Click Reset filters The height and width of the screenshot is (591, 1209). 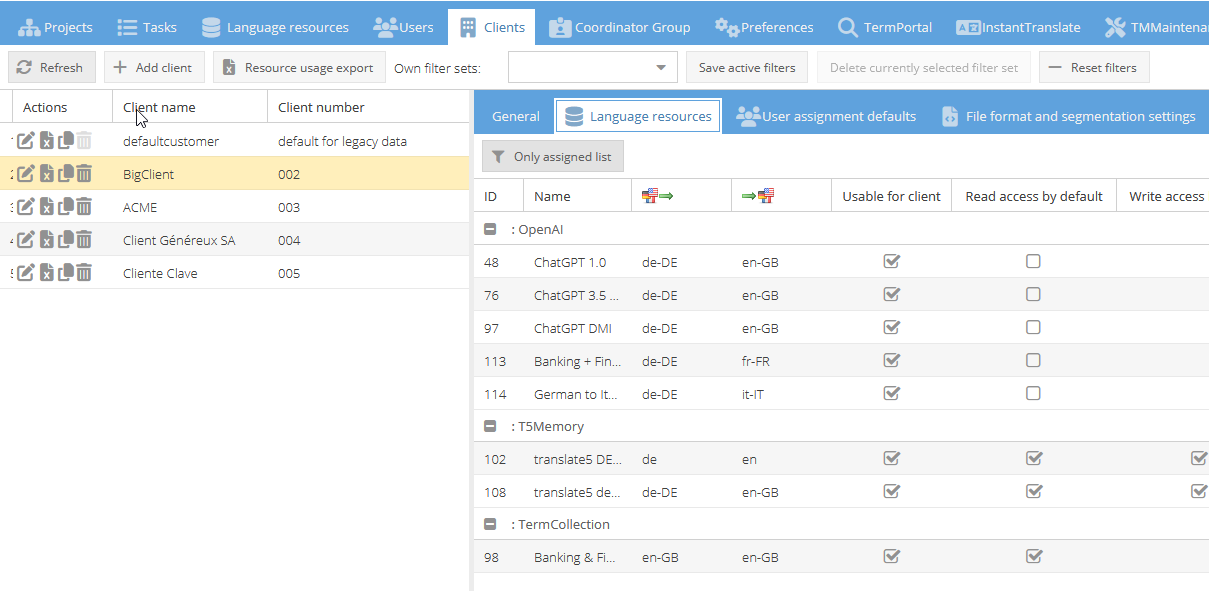pyautogui.click(x=1094, y=68)
